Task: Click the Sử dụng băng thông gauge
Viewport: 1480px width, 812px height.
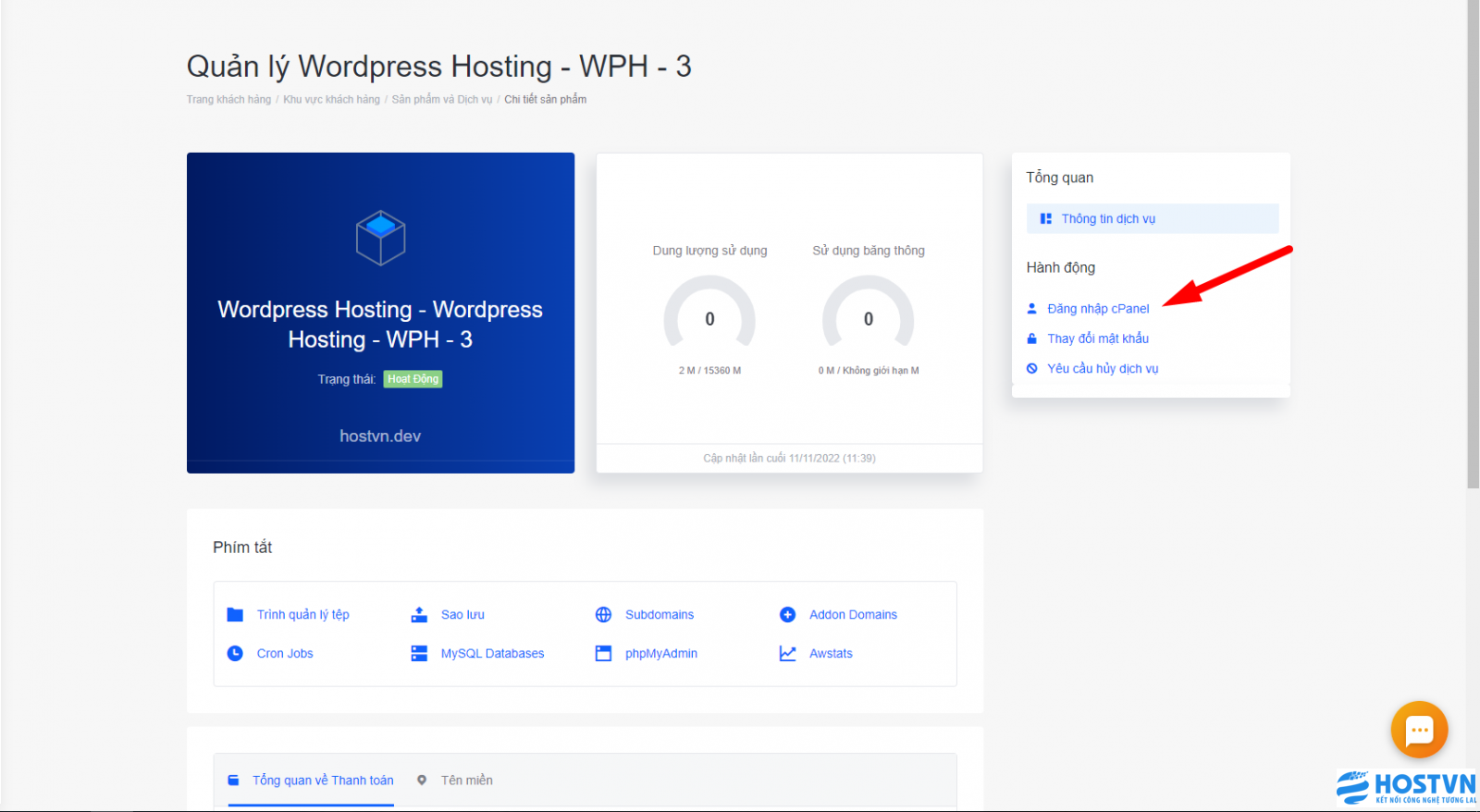Action: tap(868, 312)
